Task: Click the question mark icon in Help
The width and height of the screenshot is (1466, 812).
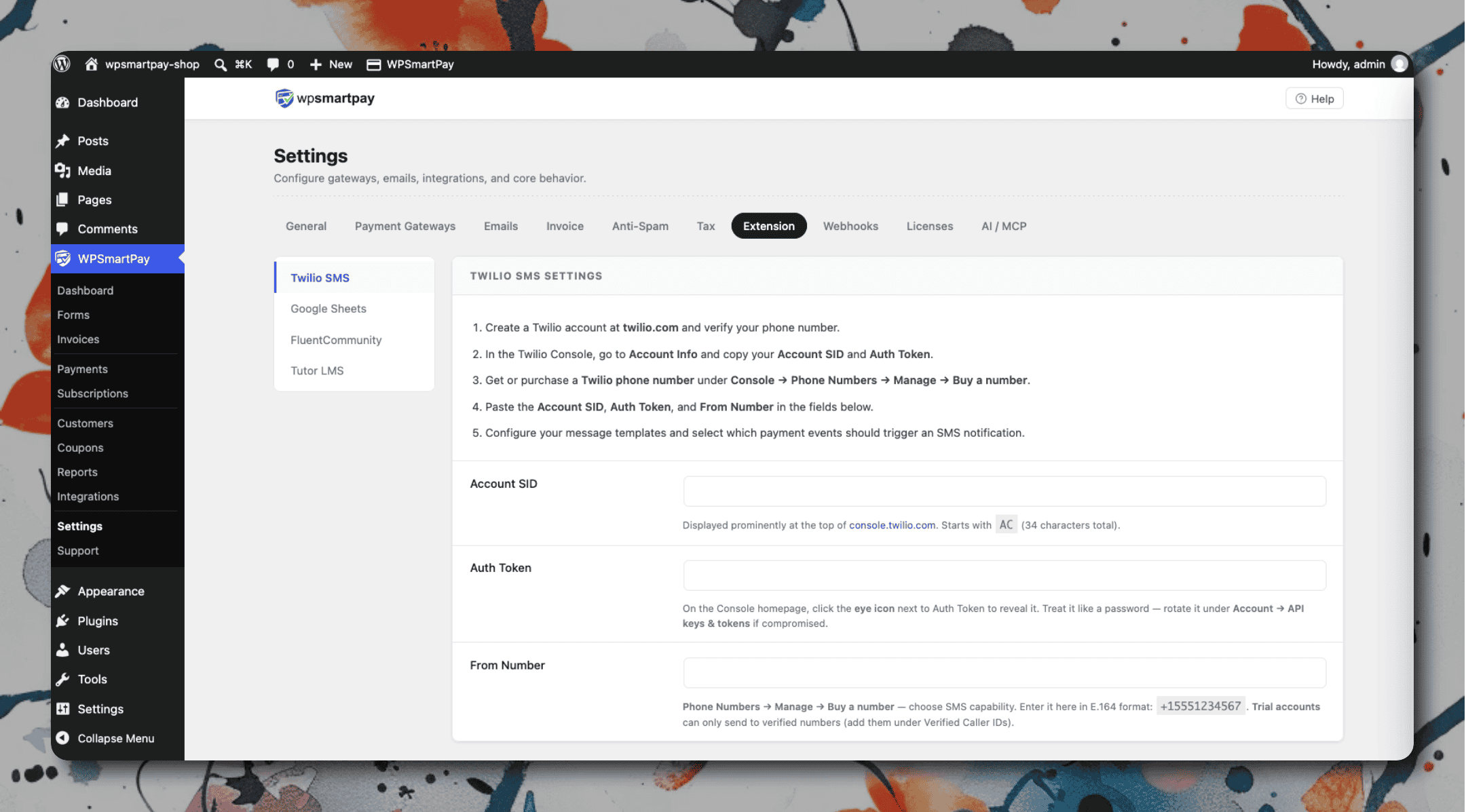Action: point(1300,99)
